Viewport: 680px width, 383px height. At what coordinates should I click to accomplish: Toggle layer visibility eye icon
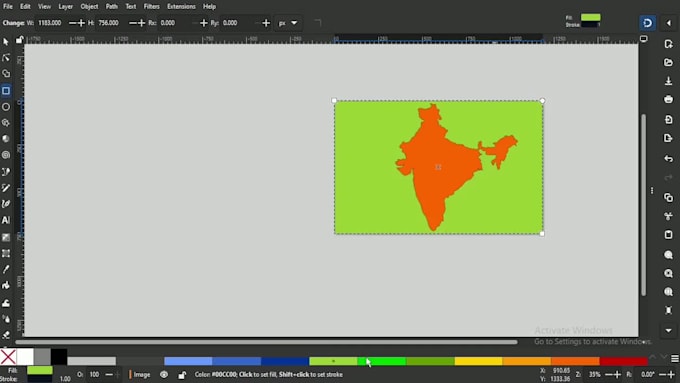(164, 374)
